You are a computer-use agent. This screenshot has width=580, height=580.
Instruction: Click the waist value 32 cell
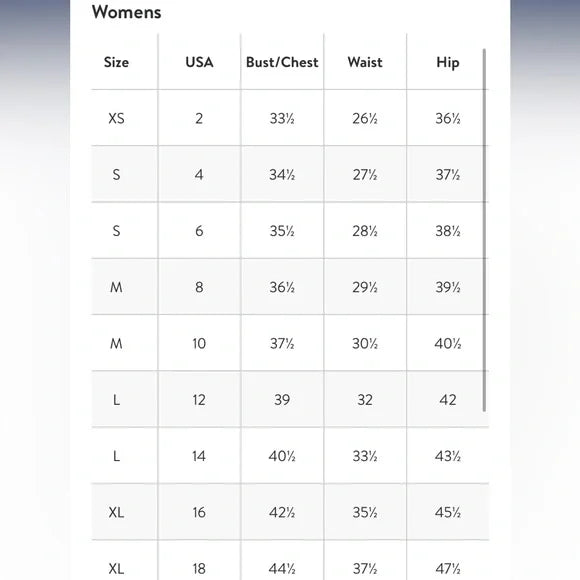(x=365, y=399)
